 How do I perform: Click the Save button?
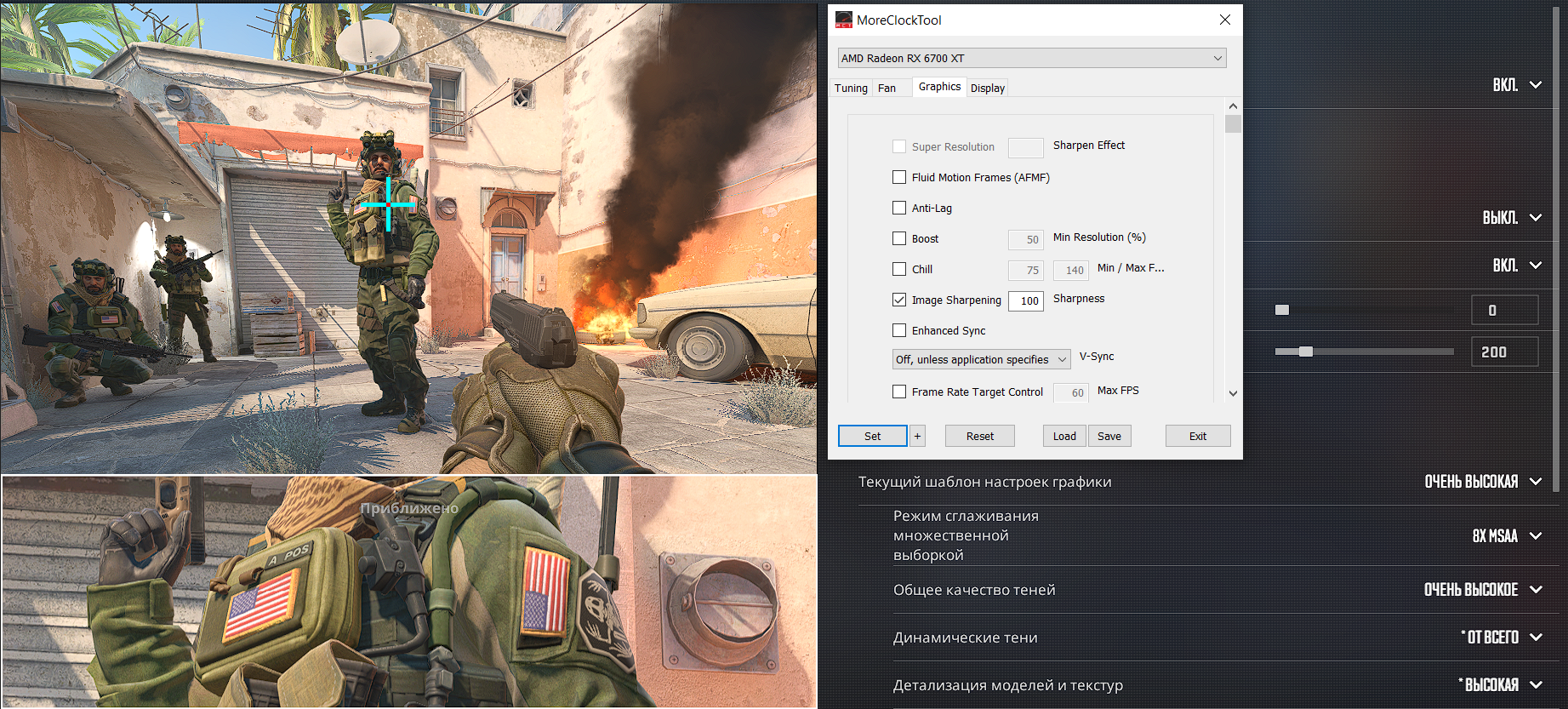coord(1109,436)
